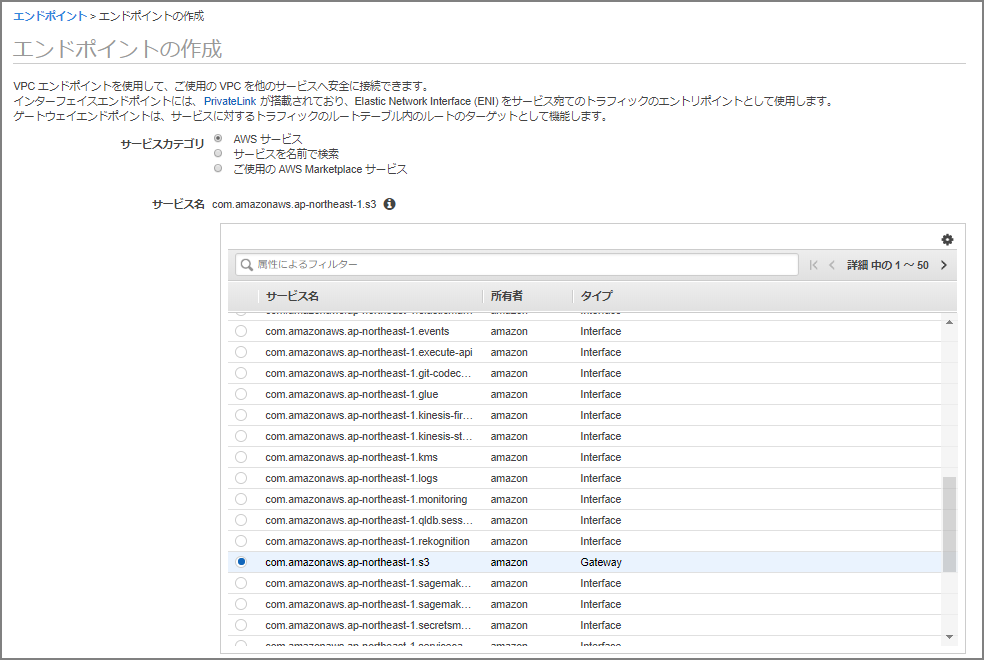Select the monitoring service entry

(x=241, y=499)
